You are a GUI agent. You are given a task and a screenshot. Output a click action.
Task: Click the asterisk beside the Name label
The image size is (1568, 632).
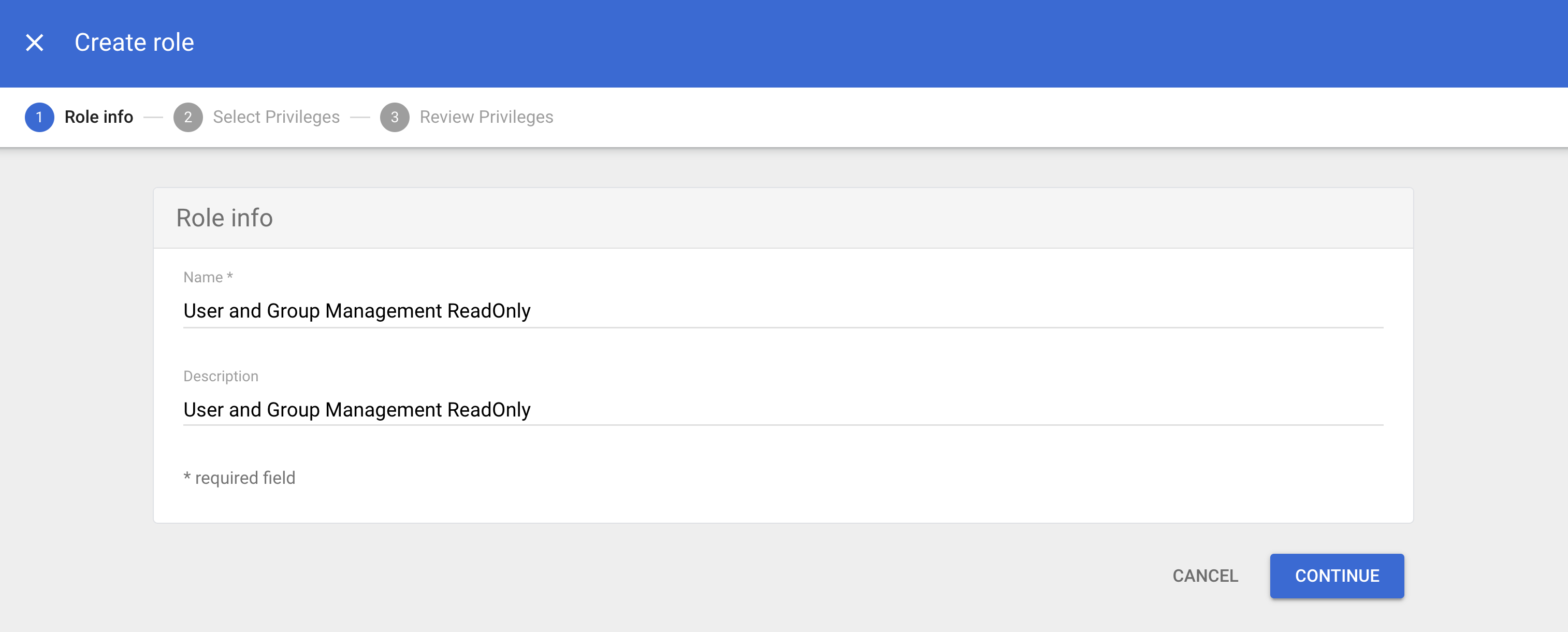229,277
